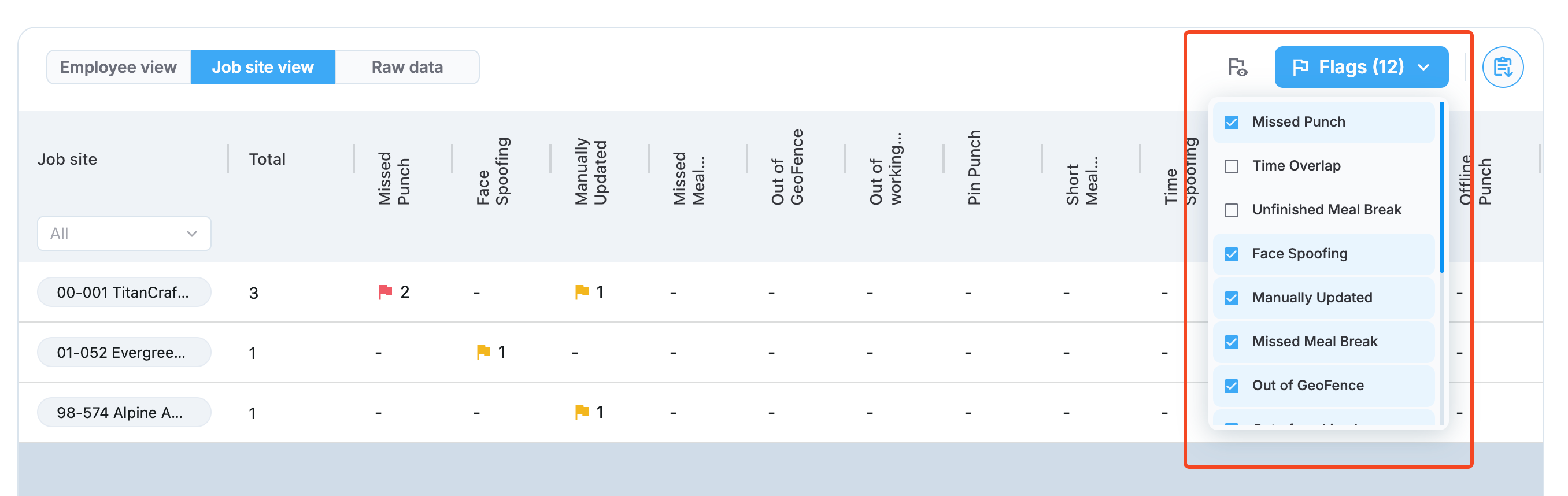Uncheck the Out of GeoFence option
Image resolution: width=1568 pixels, height=496 pixels.
pyautogui.click(x=1231, y=386)
